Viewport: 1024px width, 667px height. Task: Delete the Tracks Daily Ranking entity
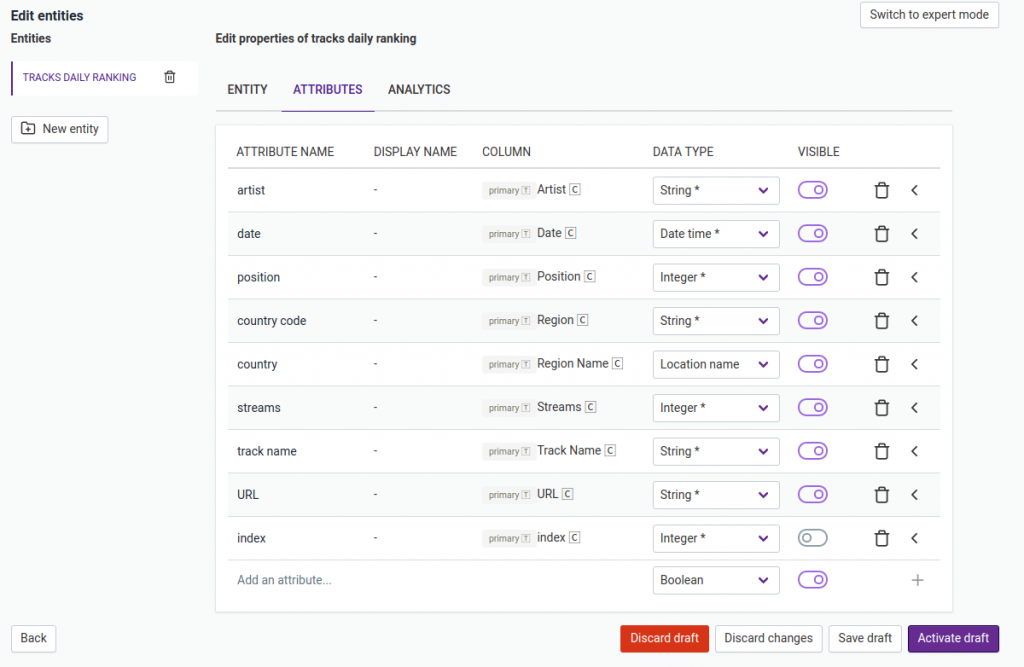(x=170, y=77)
